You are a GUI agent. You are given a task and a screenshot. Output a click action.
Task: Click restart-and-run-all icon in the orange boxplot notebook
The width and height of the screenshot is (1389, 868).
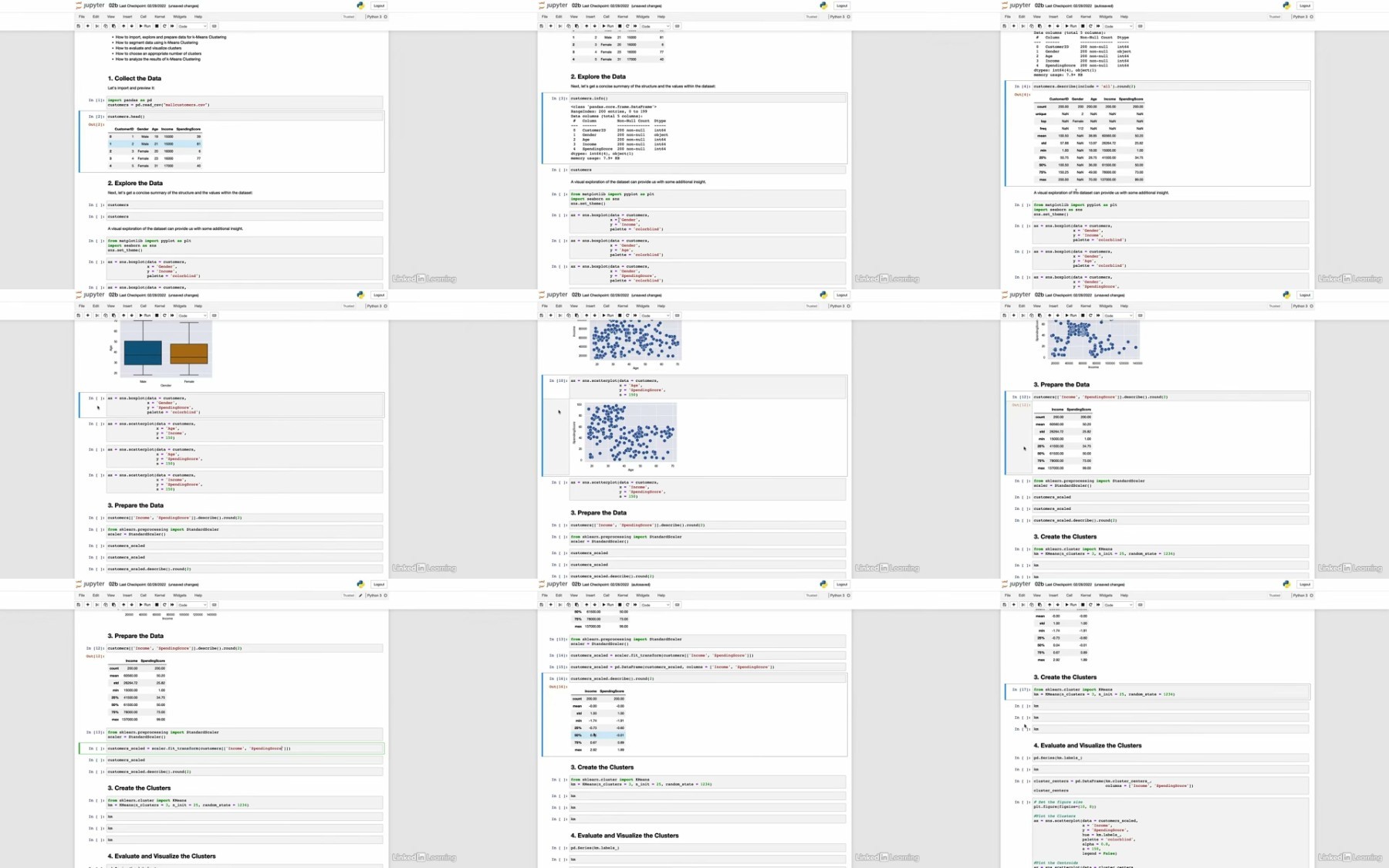(x=172, y=316)
